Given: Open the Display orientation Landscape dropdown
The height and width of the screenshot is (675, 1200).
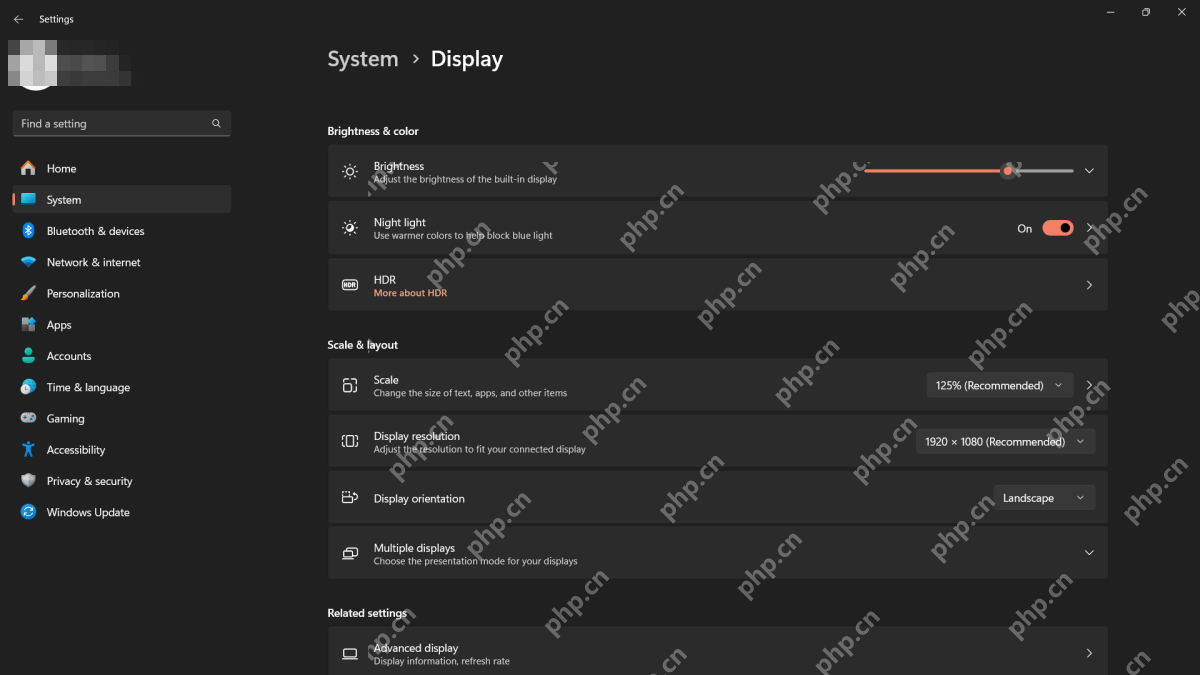Looking at the screenshot, I should pyautogui.click(x=1044, y=498).
